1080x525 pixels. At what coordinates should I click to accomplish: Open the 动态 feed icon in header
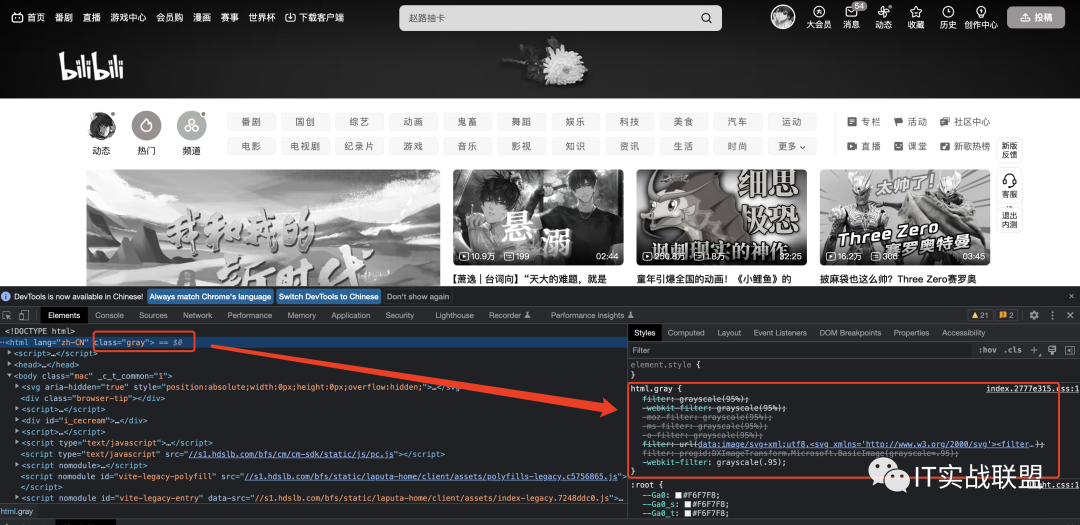click(884, 12)
